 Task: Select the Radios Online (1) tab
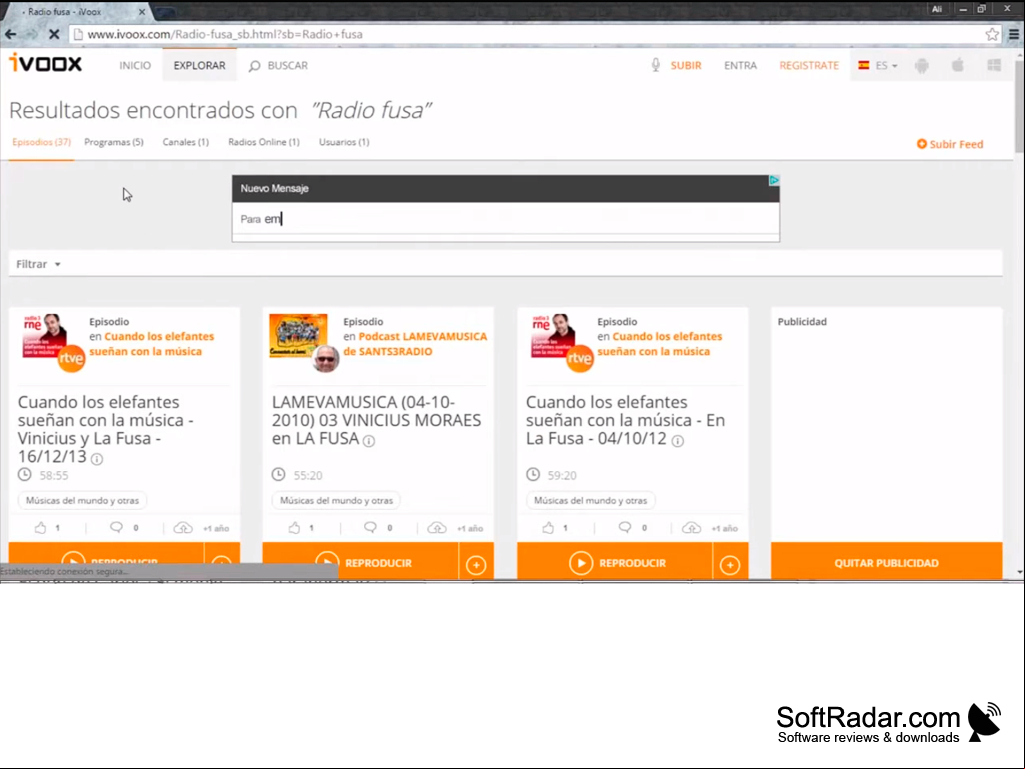tap(263, 142)
